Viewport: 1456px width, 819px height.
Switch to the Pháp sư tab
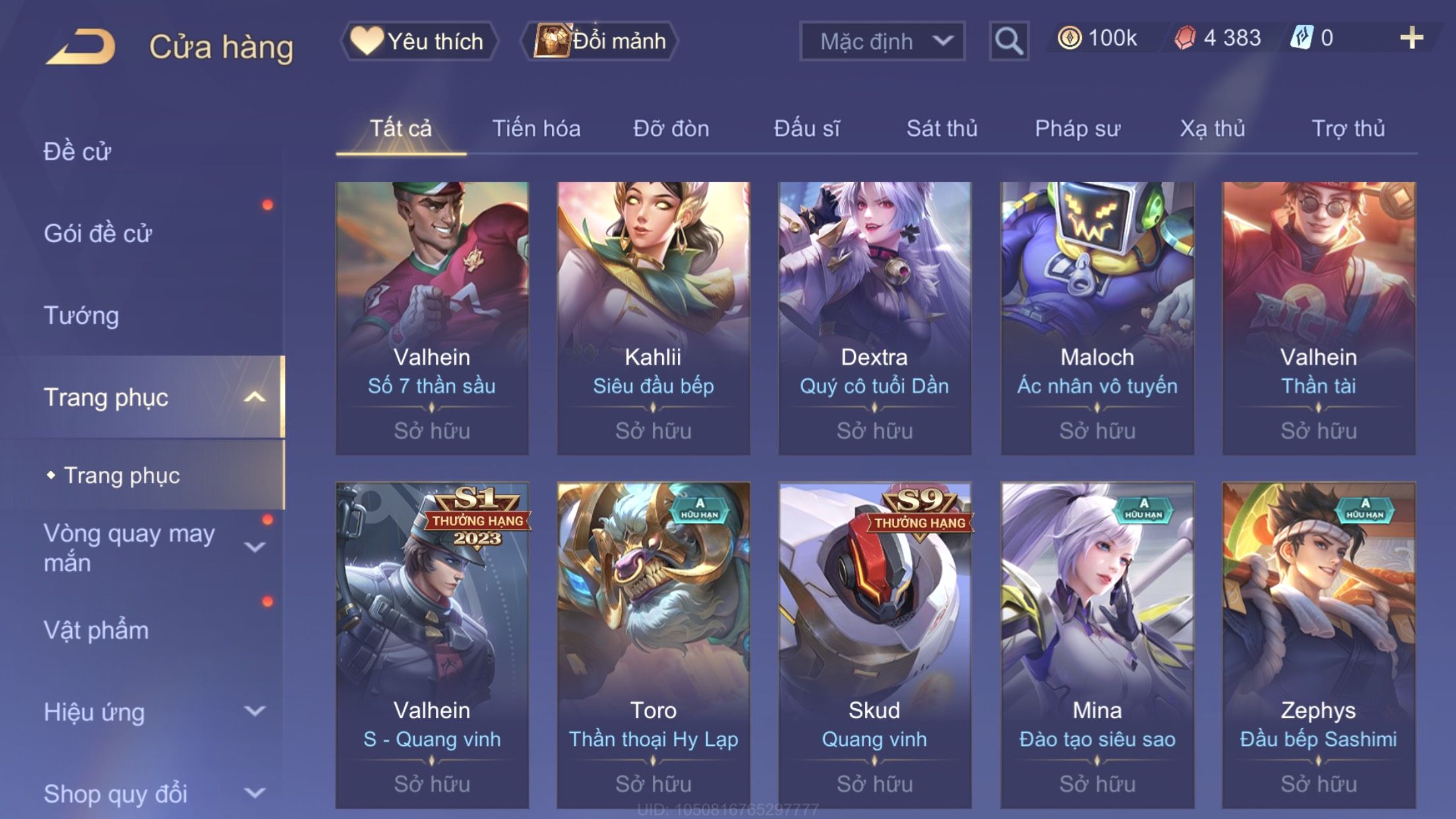pos(1077,128)
